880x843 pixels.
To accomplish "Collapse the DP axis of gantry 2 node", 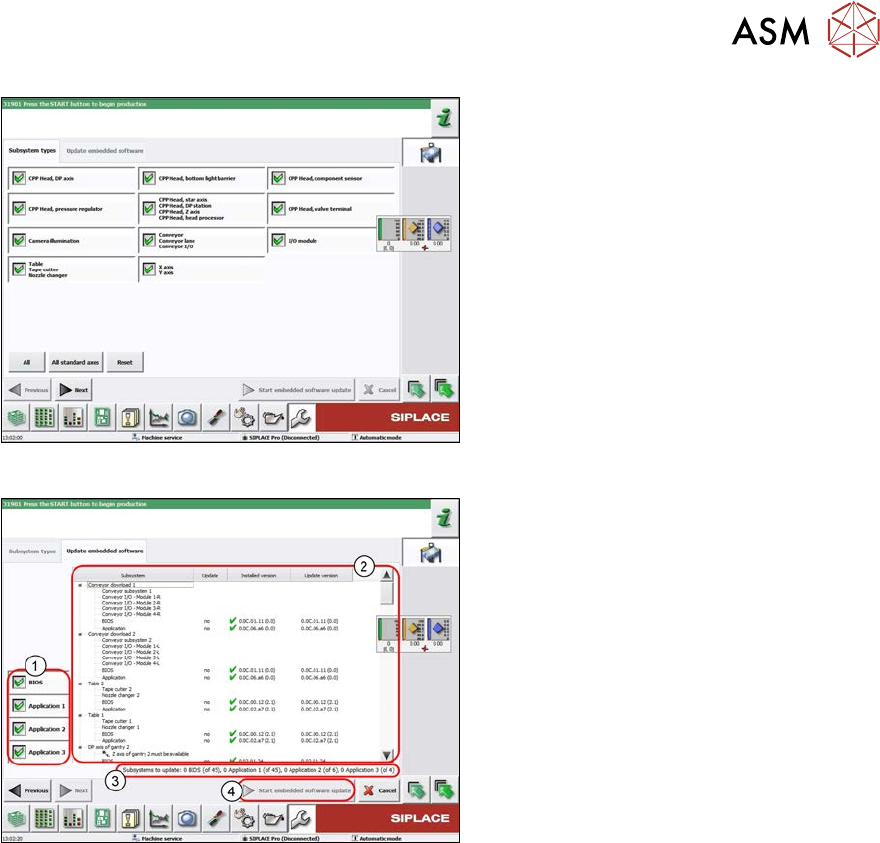I will point(80,748).
